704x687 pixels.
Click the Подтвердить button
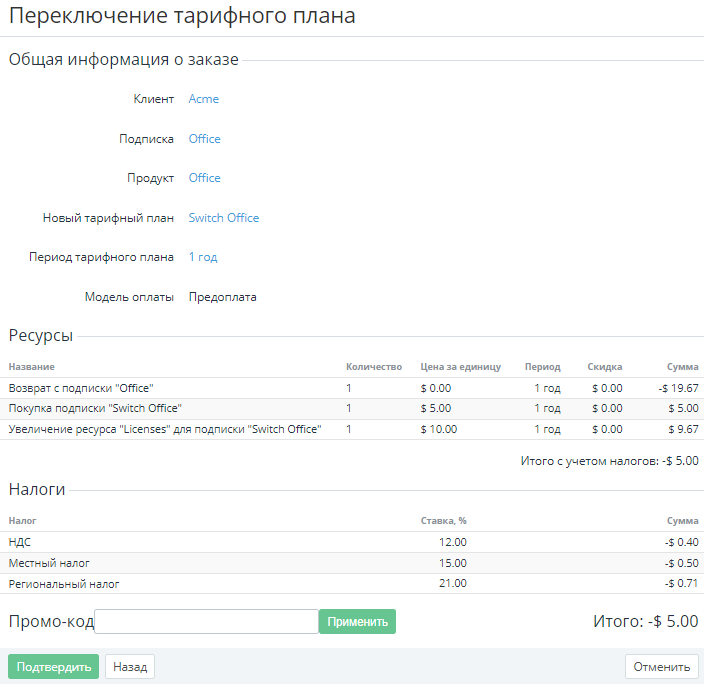tap(53, 667)
